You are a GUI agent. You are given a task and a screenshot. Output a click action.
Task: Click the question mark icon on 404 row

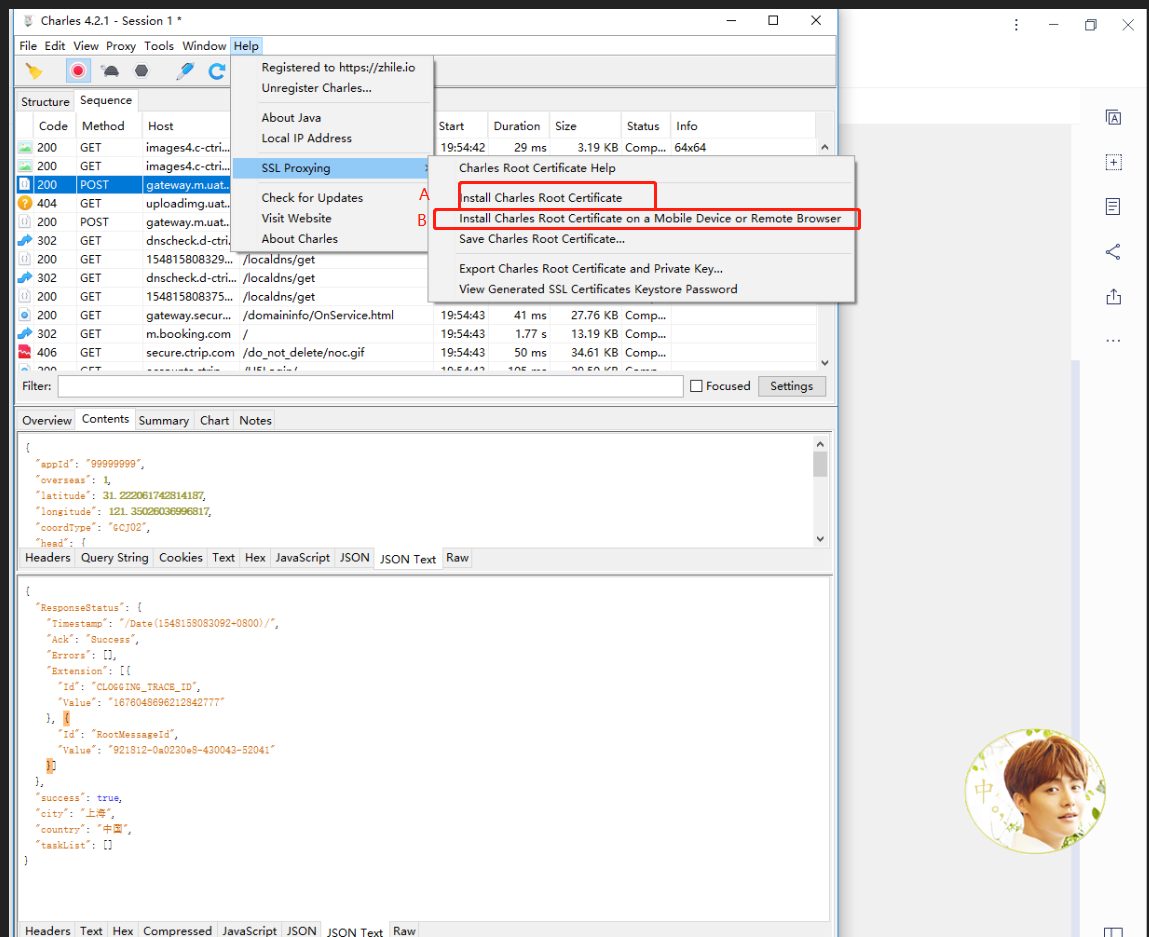click(x=25, y=204)
